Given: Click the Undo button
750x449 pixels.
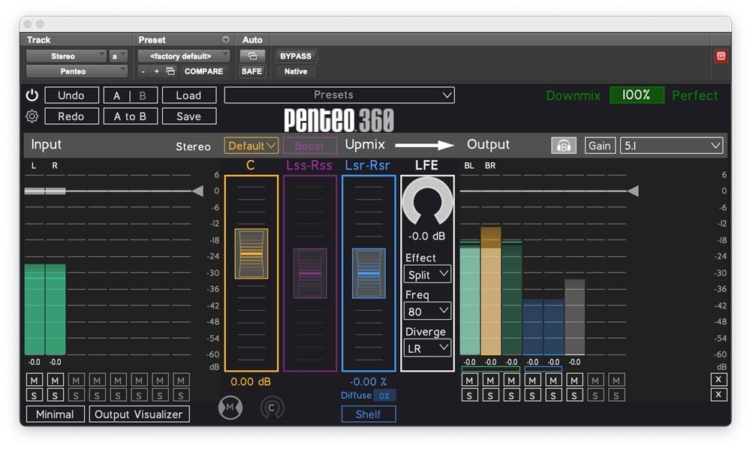Looking at the screenshot, I should pyautogui.click(x=71, y=96).
